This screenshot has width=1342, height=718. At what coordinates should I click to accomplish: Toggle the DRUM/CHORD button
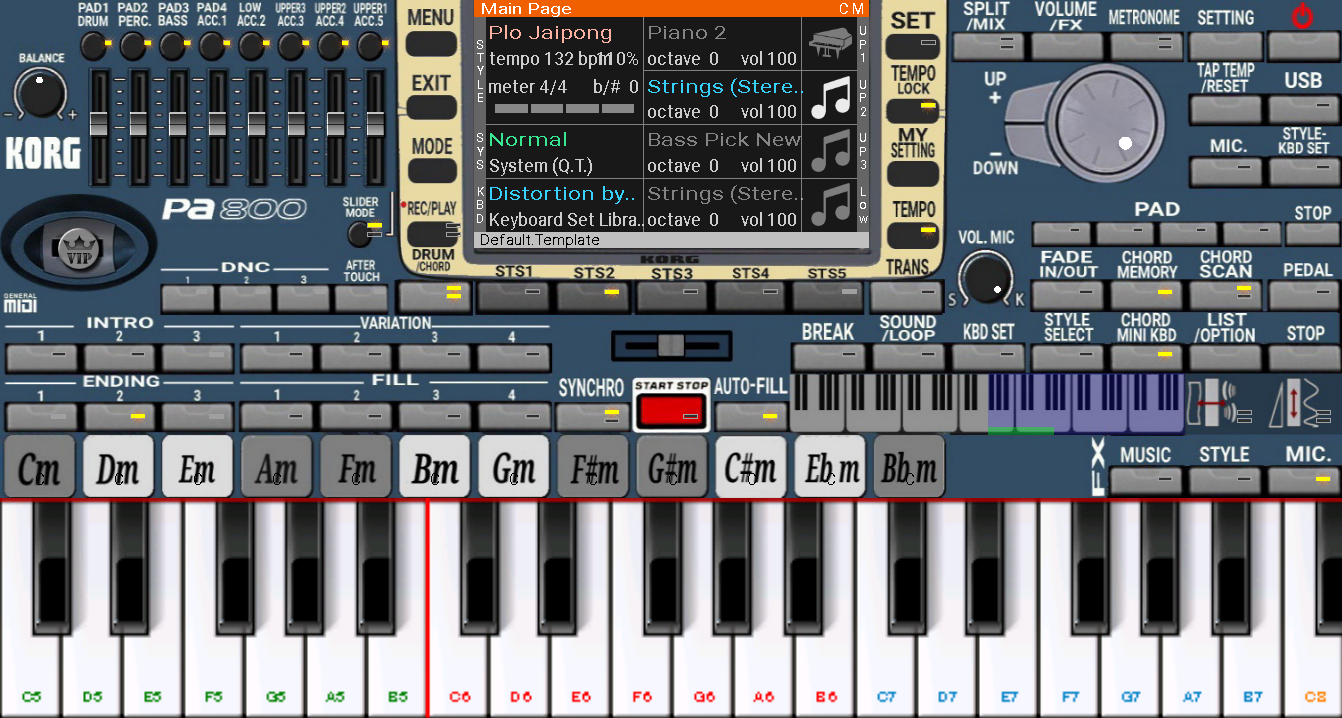[434, 295]
